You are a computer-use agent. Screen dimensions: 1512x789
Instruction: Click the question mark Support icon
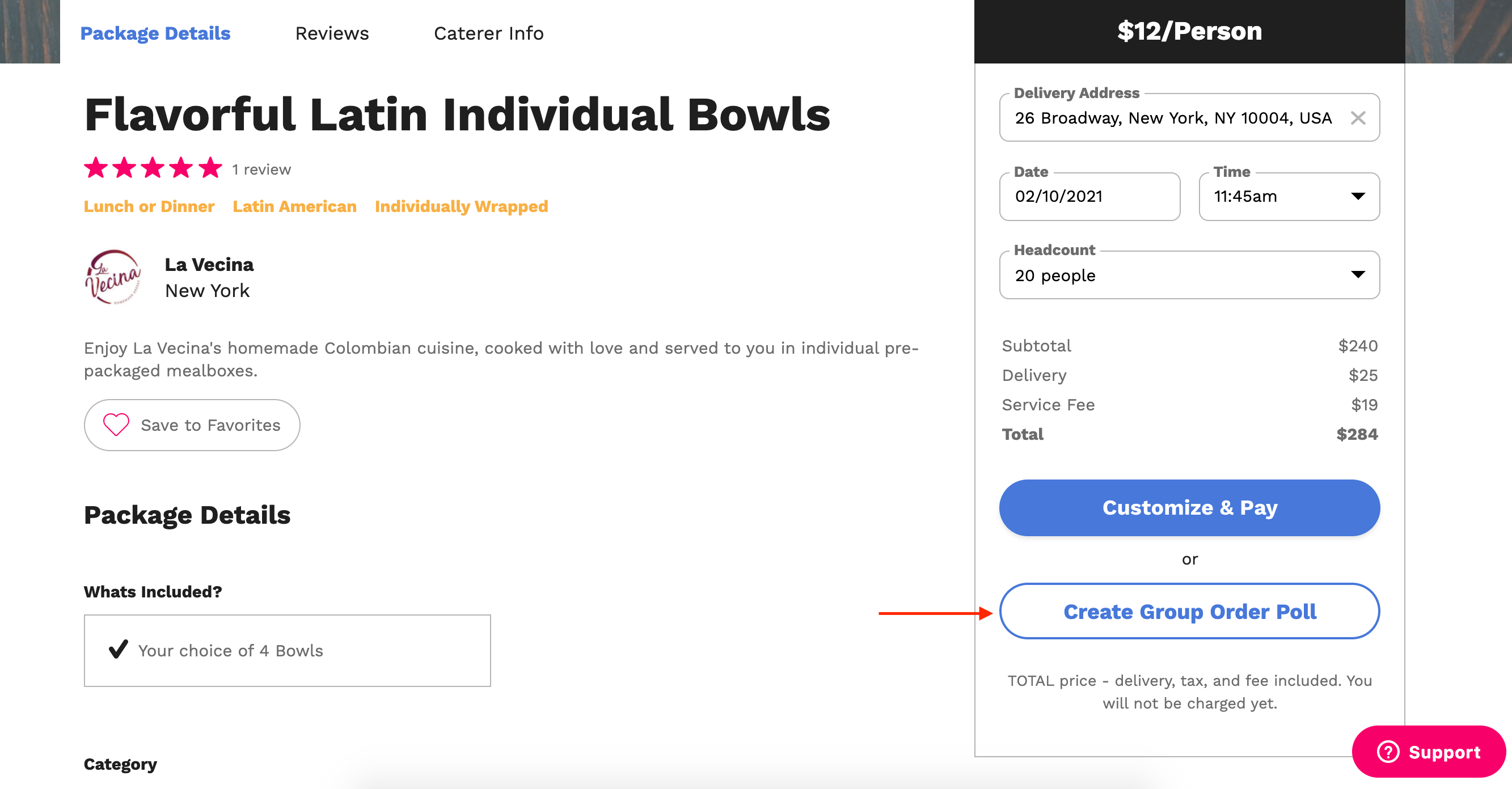[x=1388, y=752]
